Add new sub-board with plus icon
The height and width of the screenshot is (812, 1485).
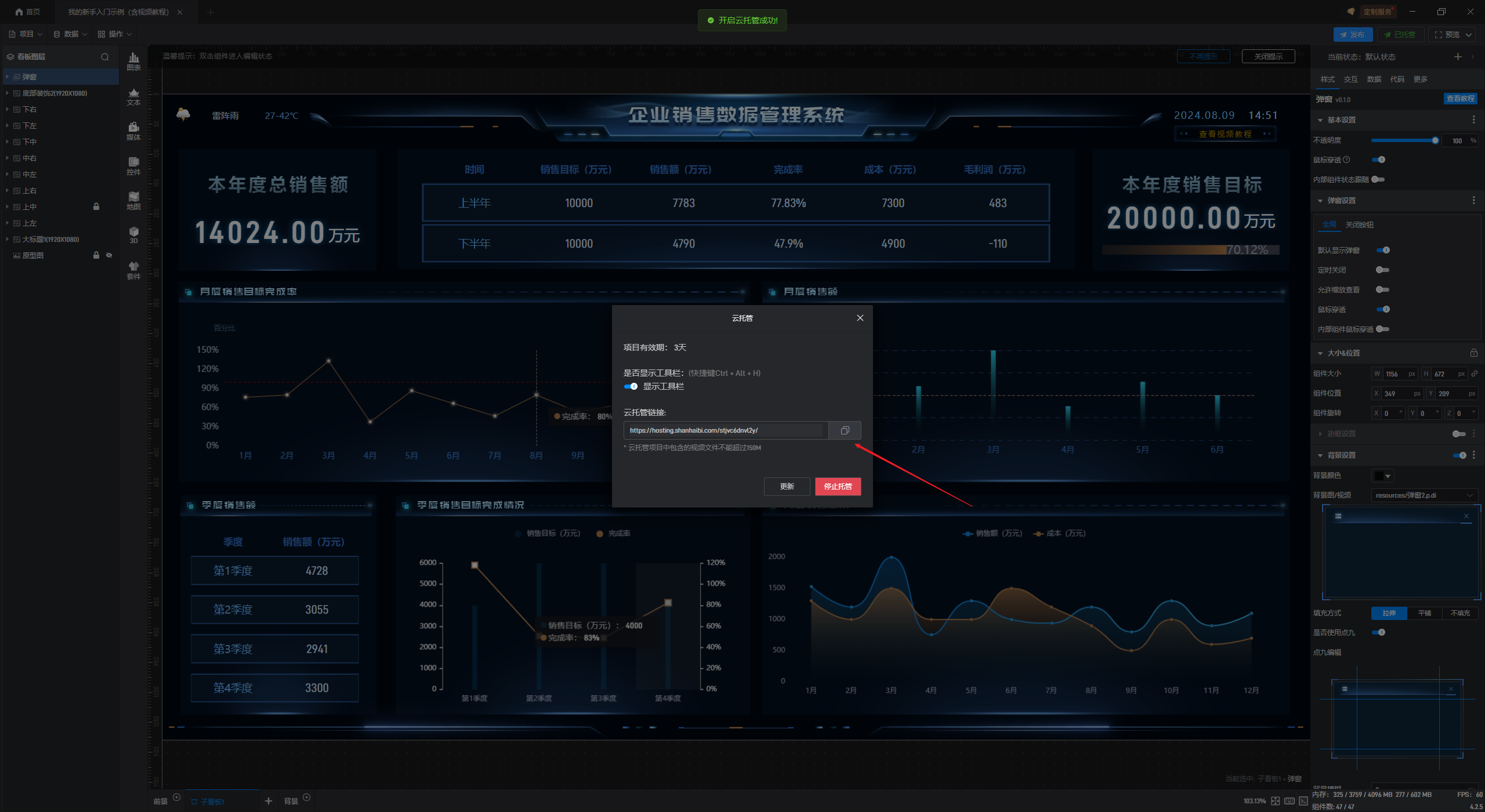[268, 801]
